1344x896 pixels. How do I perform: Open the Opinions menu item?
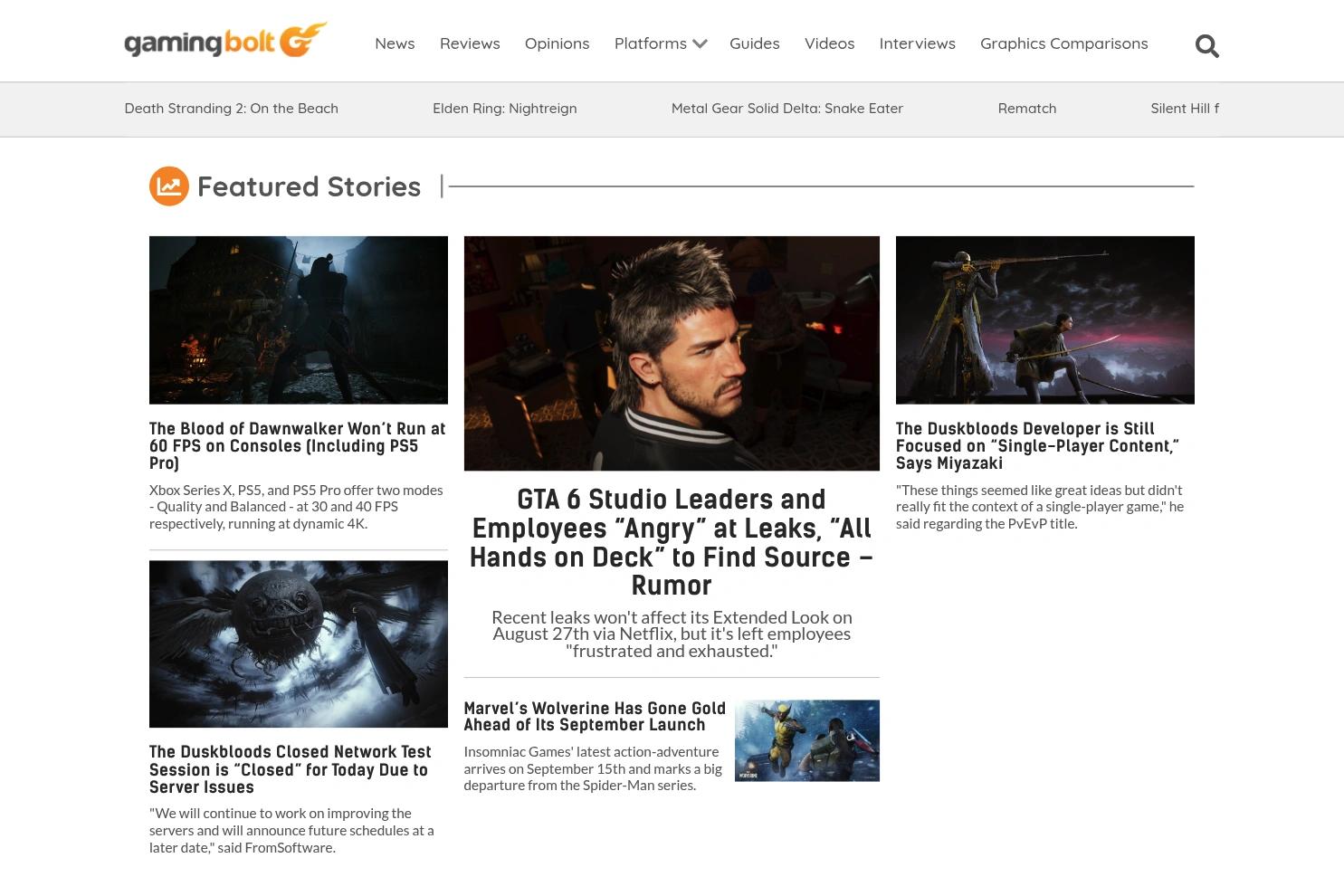point(557,43)
